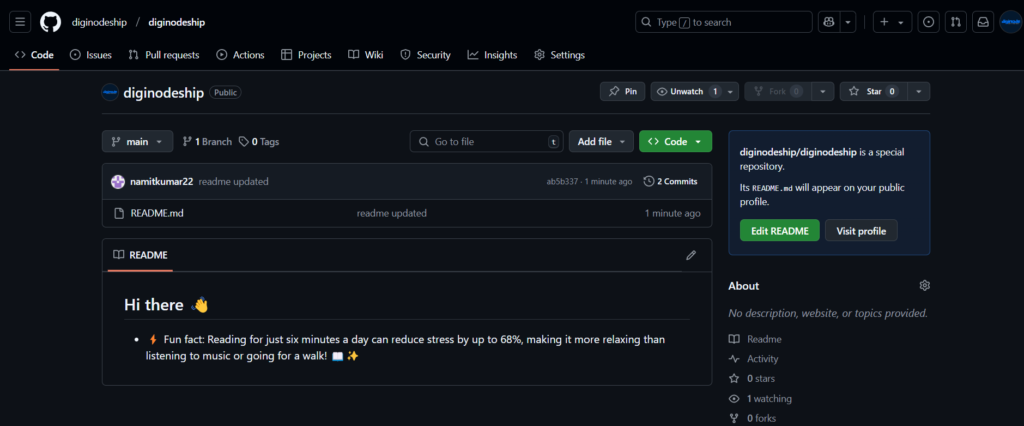Focus the Type / to search field
This screenshot has width=1024, height=426.
[x=724, y=22]
